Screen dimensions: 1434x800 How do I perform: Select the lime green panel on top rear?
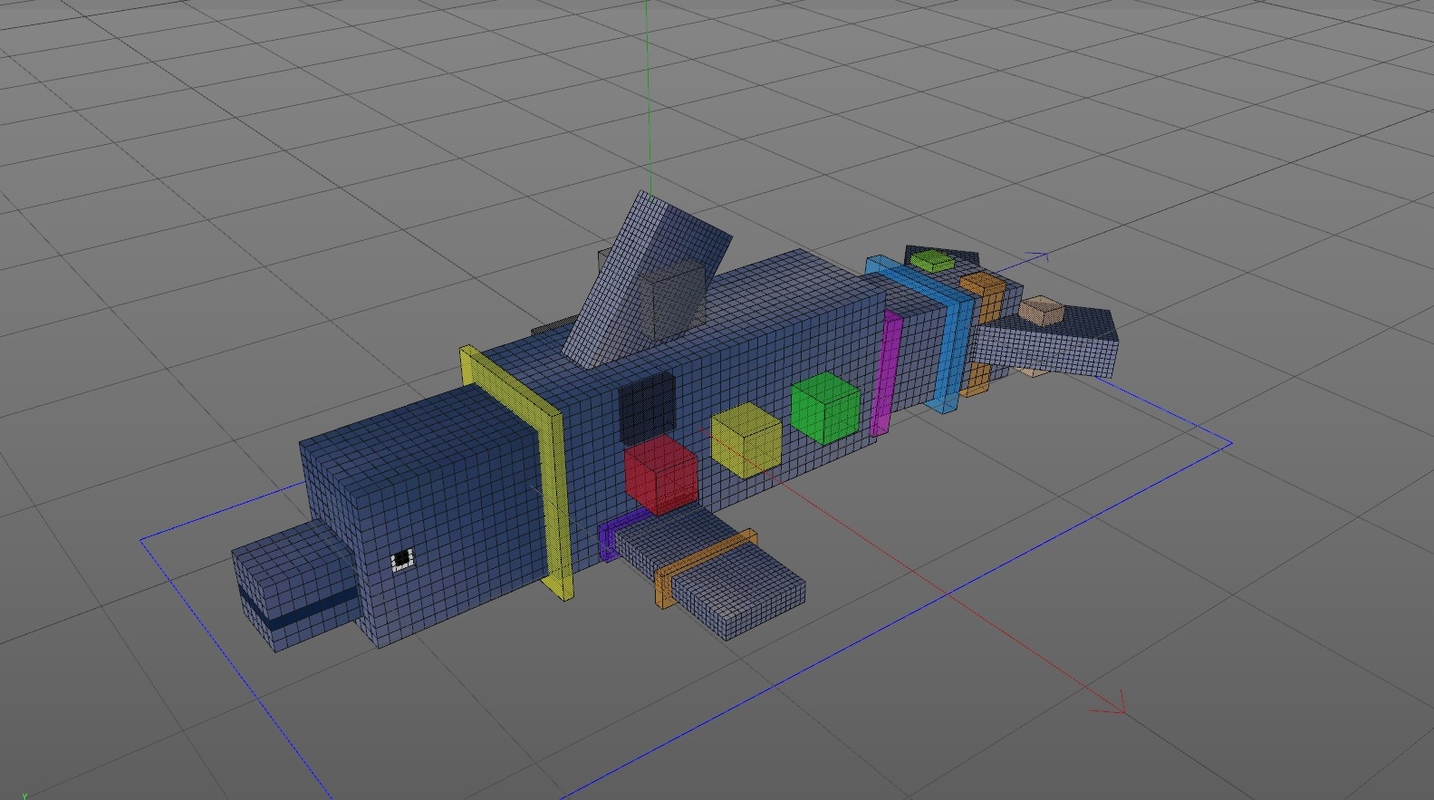[x=930, y=262]
